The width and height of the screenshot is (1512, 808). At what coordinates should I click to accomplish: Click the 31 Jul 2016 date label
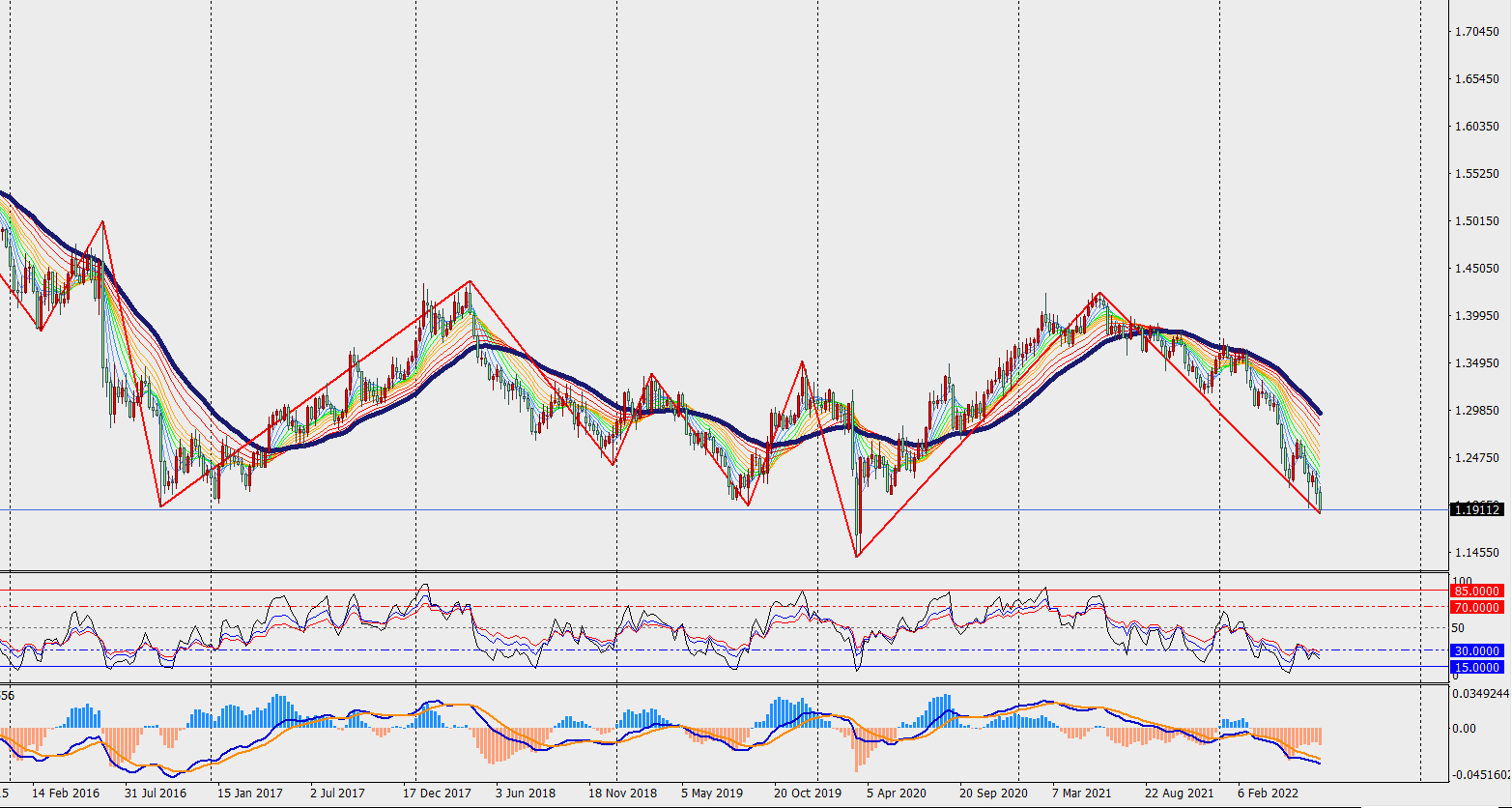(155, 793)
